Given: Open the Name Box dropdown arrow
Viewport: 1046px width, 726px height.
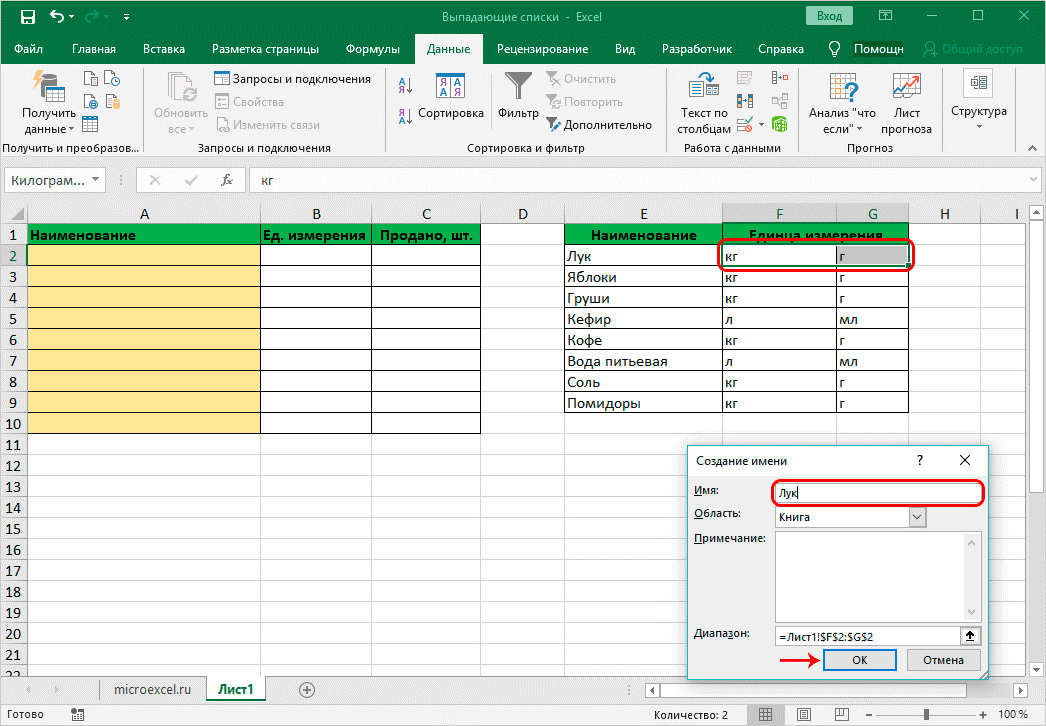Looking at the screenshot, I should click(96, 180).
